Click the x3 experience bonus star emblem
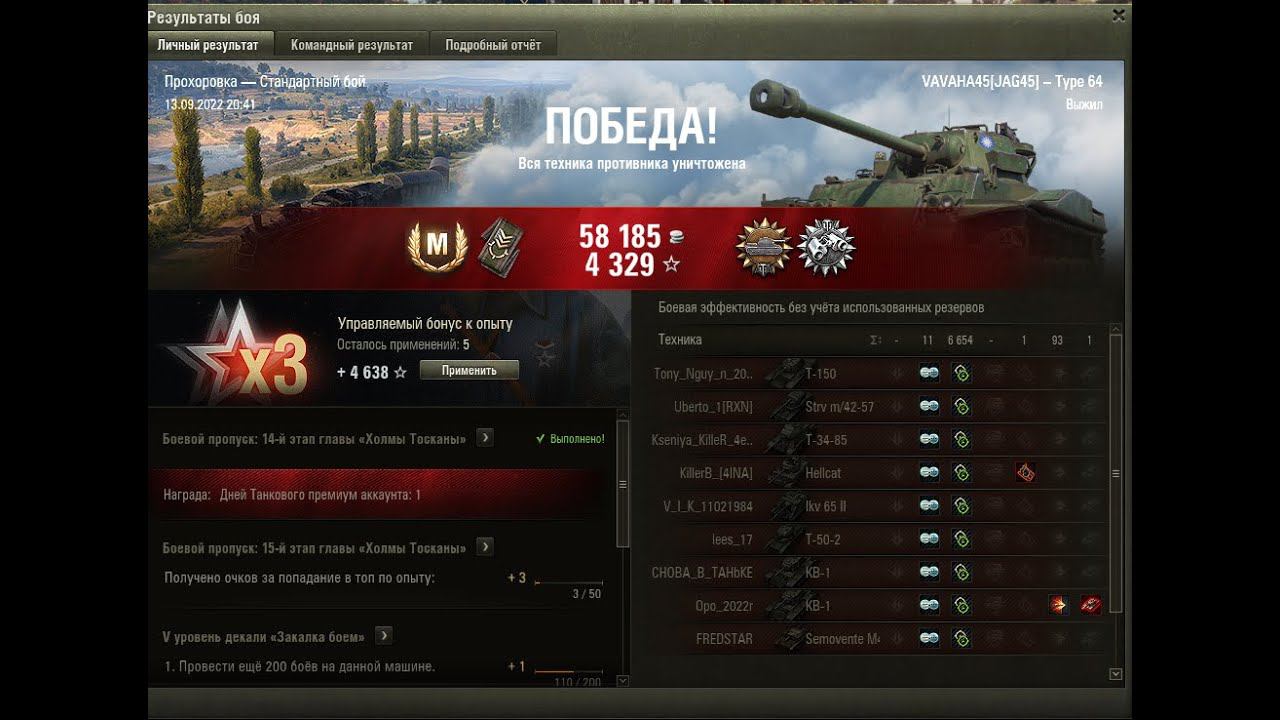Image resolution: width=1280 pixels, height=720 pixels. tap(238, 350)
